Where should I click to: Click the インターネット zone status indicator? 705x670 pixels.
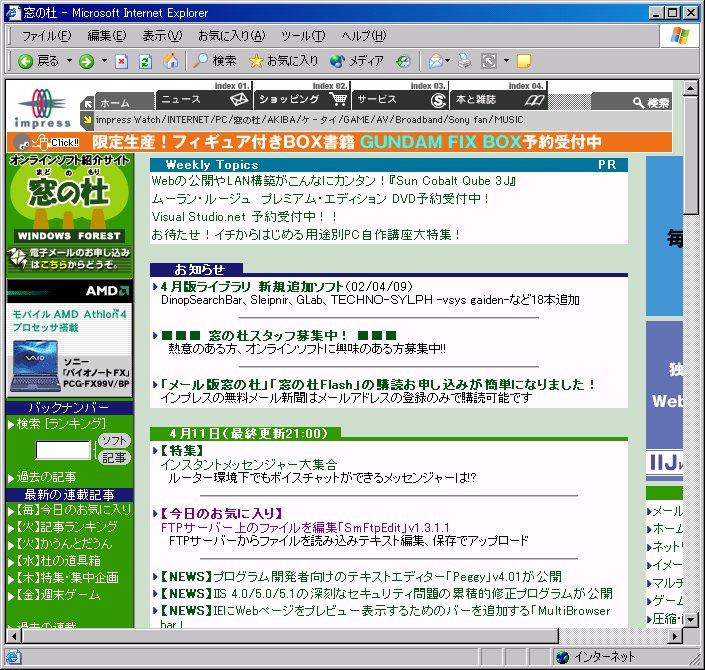[595, 657]
